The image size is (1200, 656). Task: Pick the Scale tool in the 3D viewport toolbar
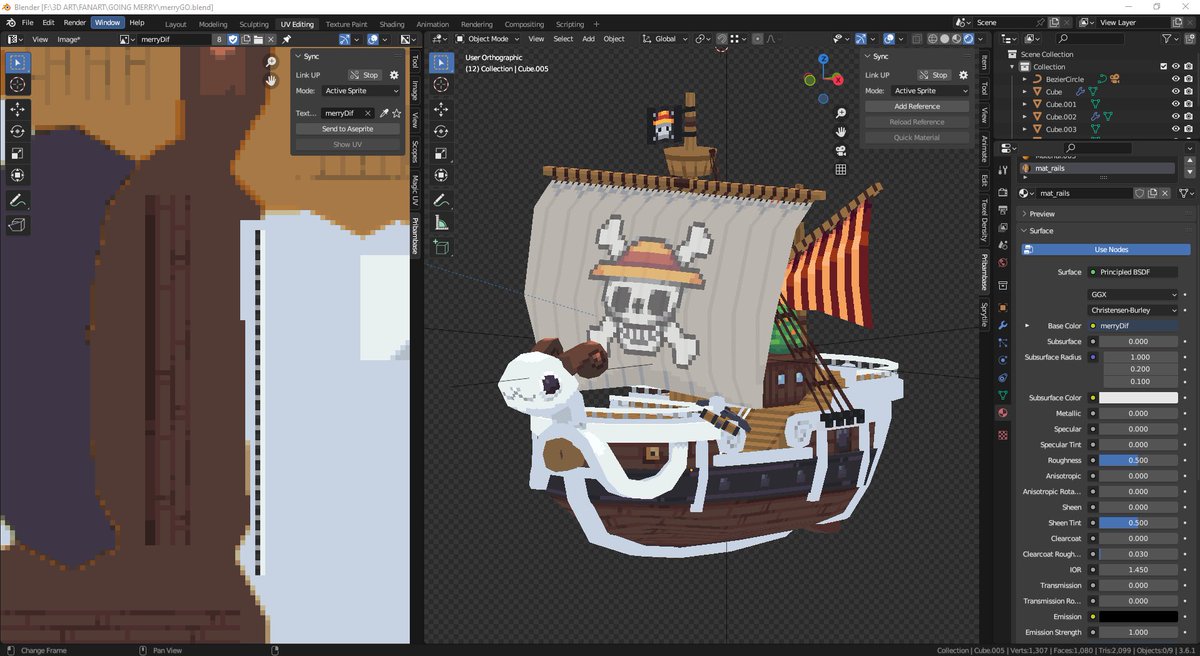(x=441, y=154)
